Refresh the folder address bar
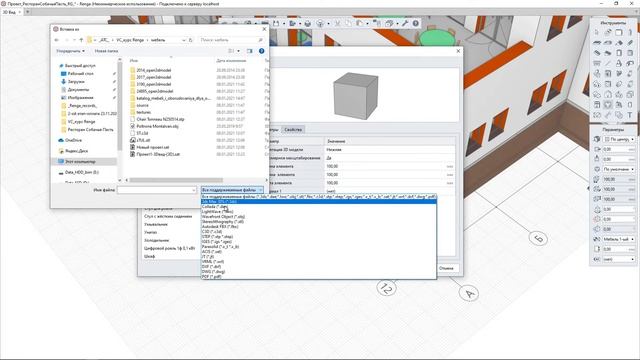This screenshot has height=360, width=640. pos(191,40)
